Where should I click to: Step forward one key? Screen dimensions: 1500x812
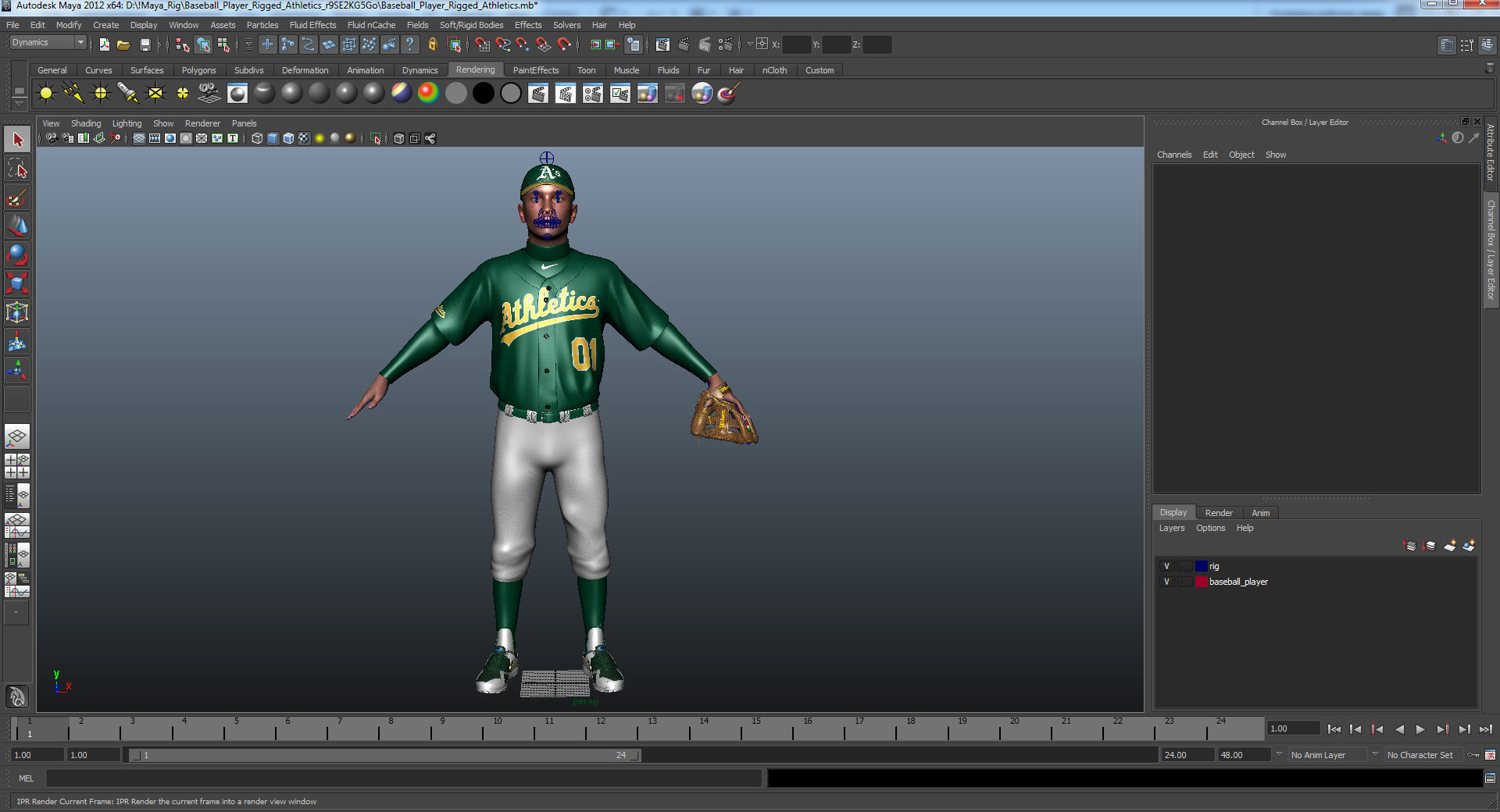tap(1442, 729)
